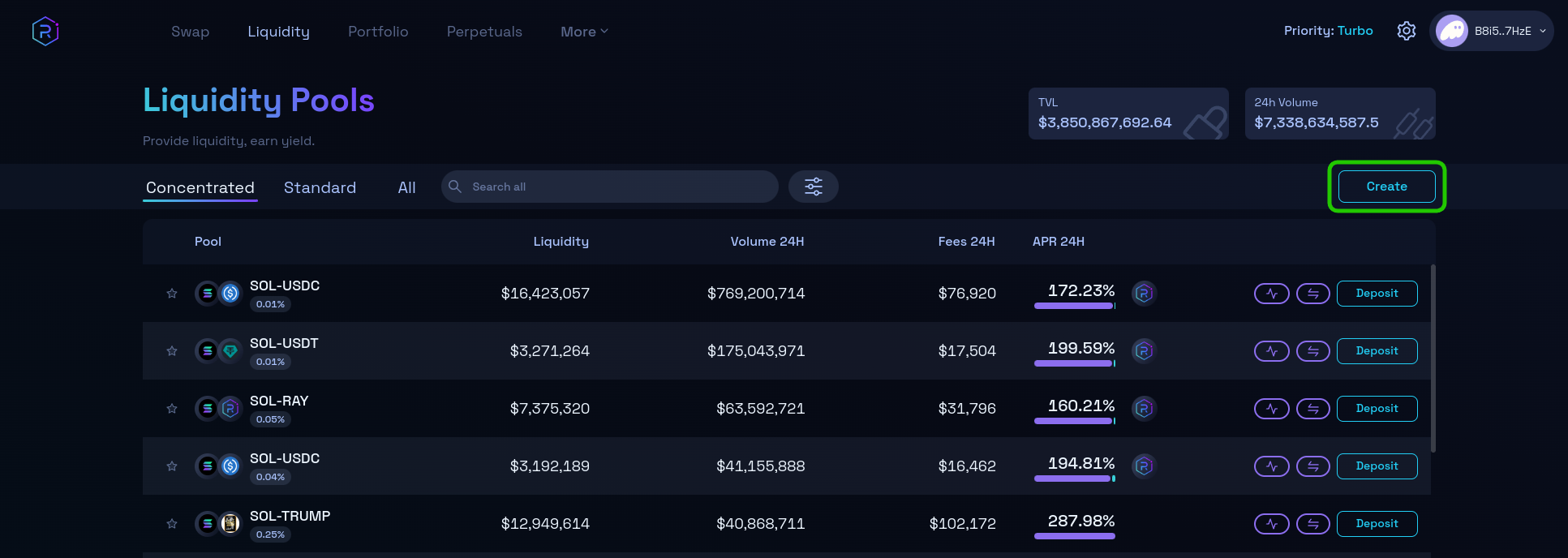Click the swap icon for SOL-RAY
The height and width of the screenshot is (558, 1568).
(x=1313, y=409)
